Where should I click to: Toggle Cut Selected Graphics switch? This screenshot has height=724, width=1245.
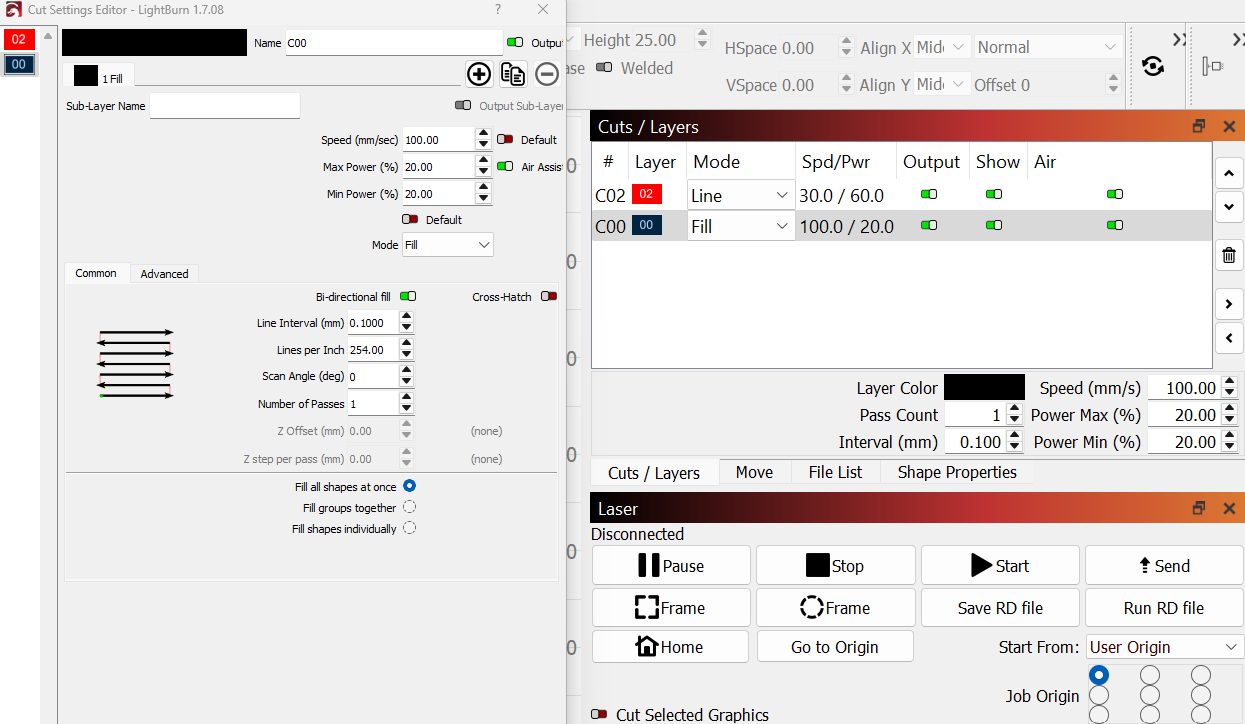[x=599, y=715]
